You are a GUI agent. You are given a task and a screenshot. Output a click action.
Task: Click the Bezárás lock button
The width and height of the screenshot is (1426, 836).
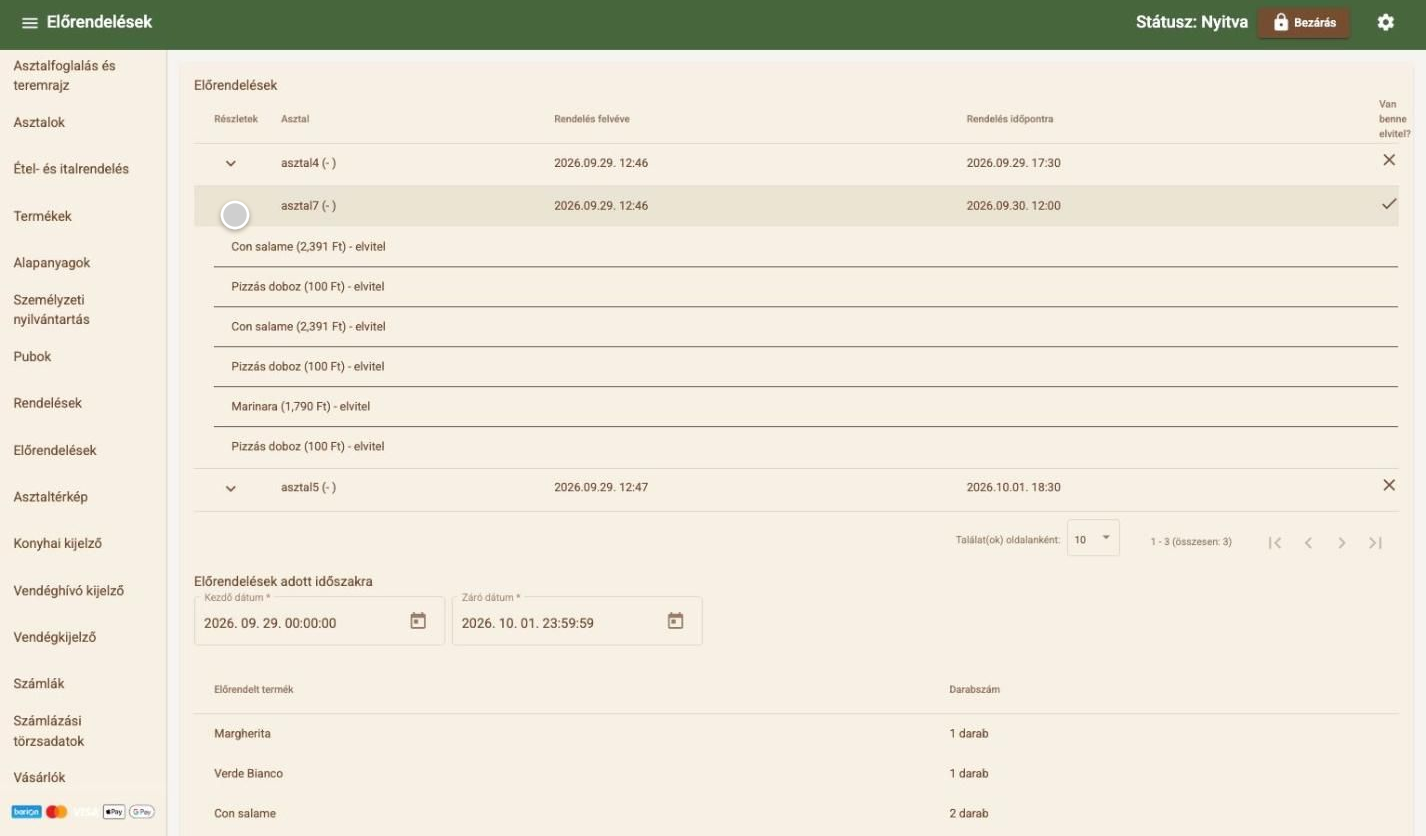pyautogui.click(x=1304, y=22)
